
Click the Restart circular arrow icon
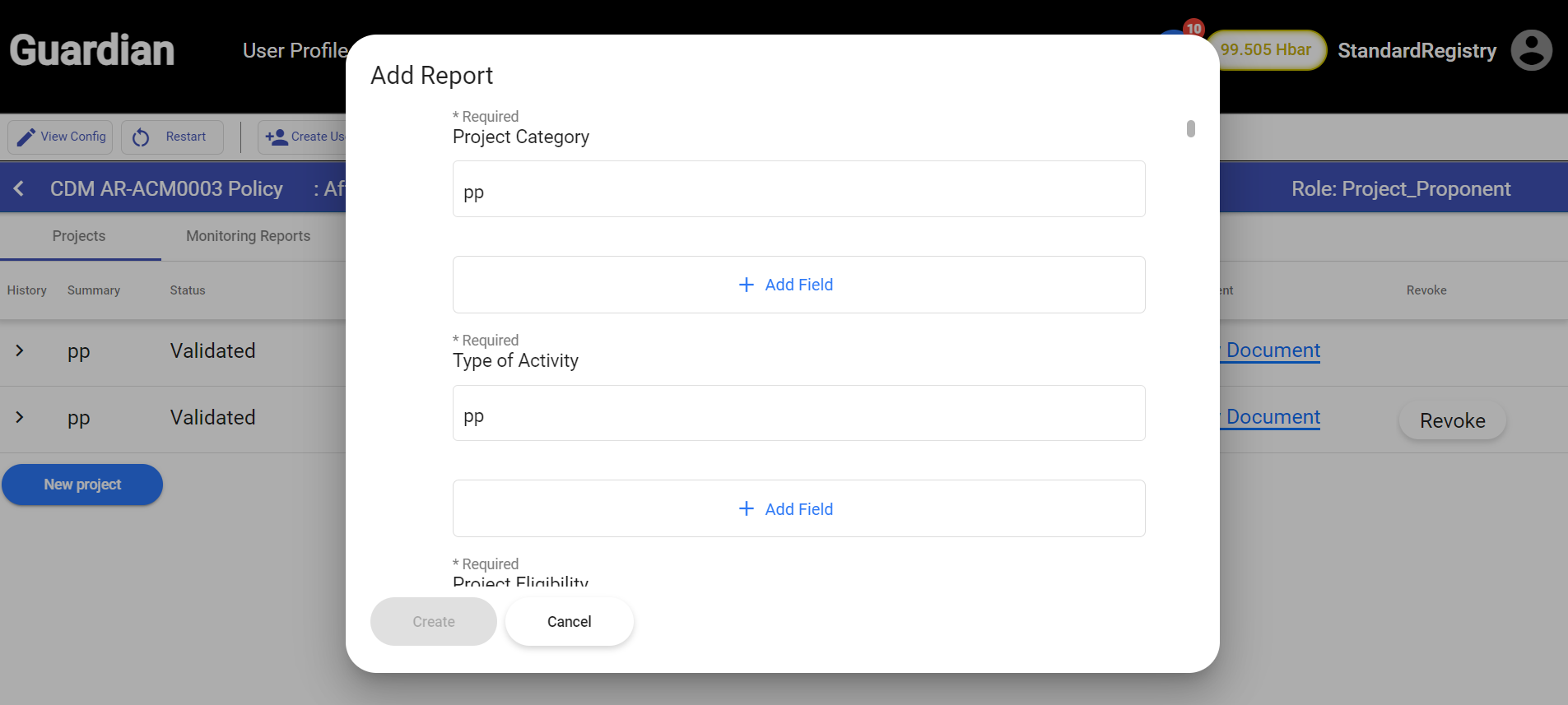coord(141,137)
